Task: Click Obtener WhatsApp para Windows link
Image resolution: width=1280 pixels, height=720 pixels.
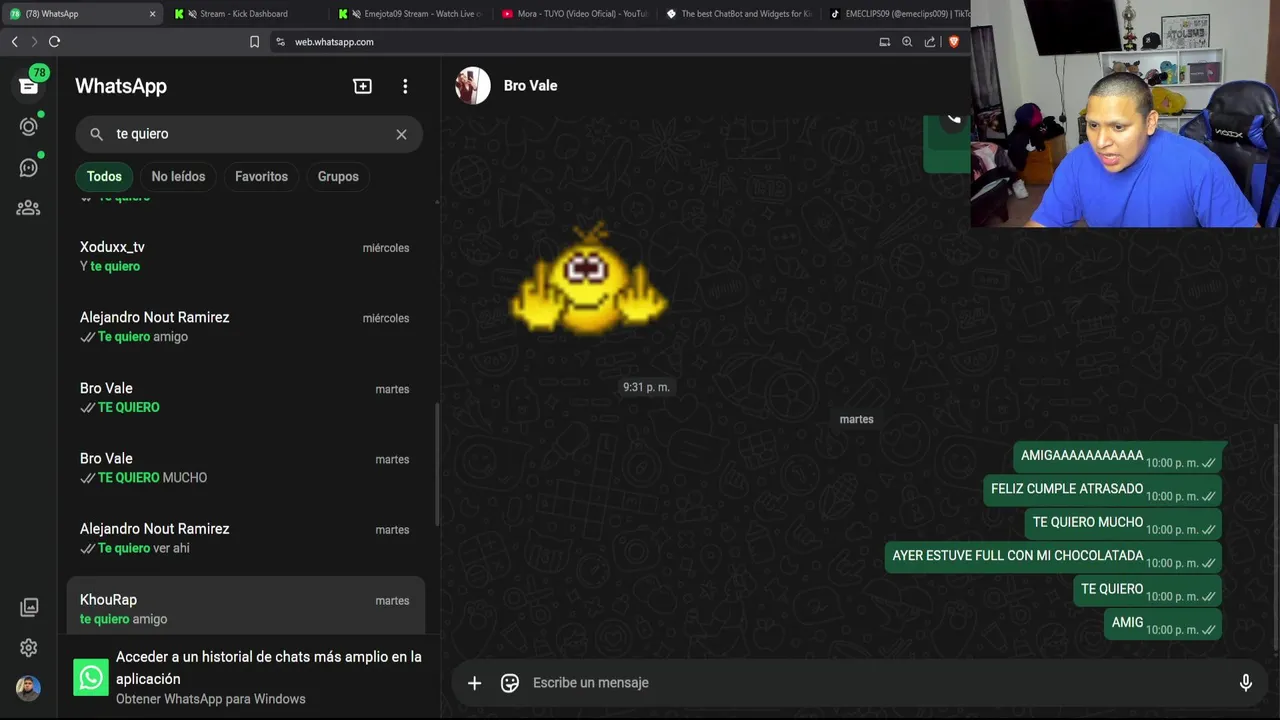Action: point(210,699)
